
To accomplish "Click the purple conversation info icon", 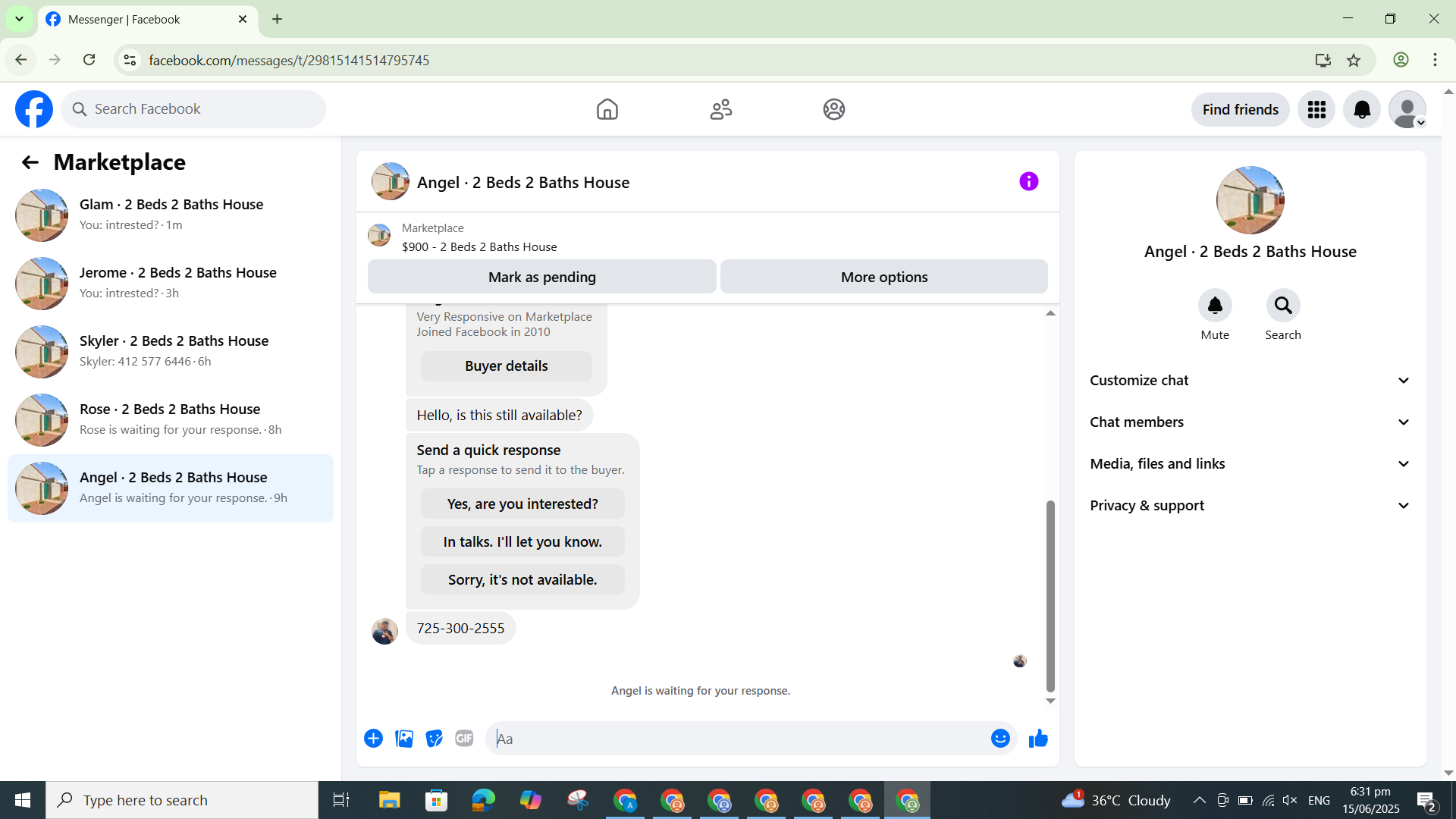I will tap(1028, 181).
